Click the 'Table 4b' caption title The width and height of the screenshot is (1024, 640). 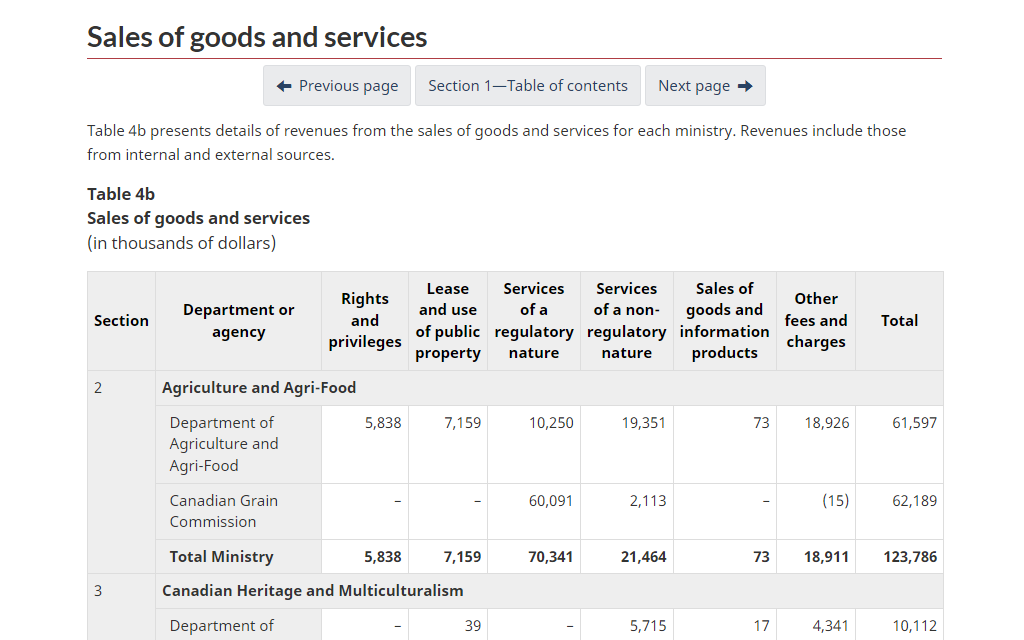coord(121,194)
